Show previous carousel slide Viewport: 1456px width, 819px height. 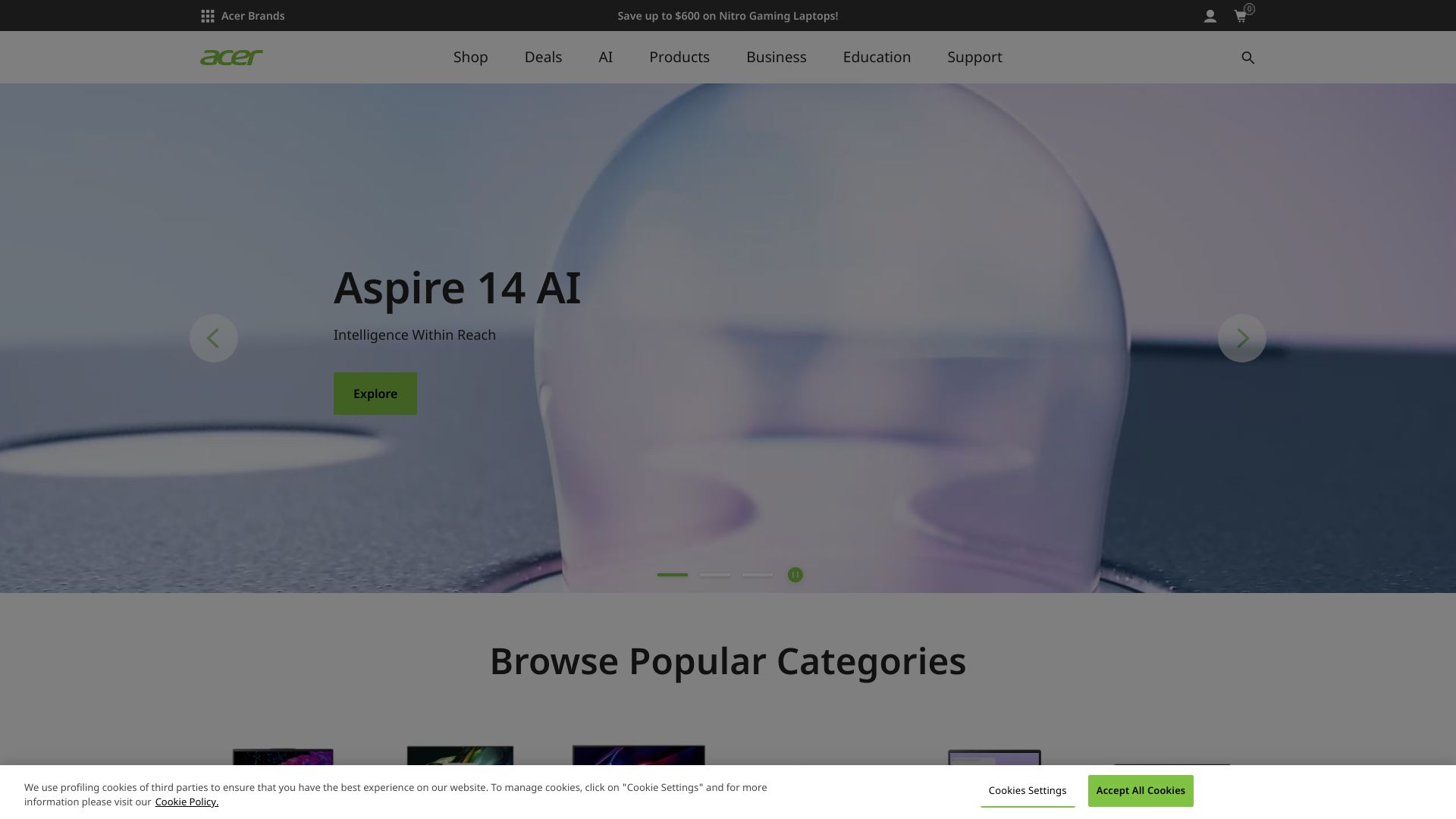(214, 338)
